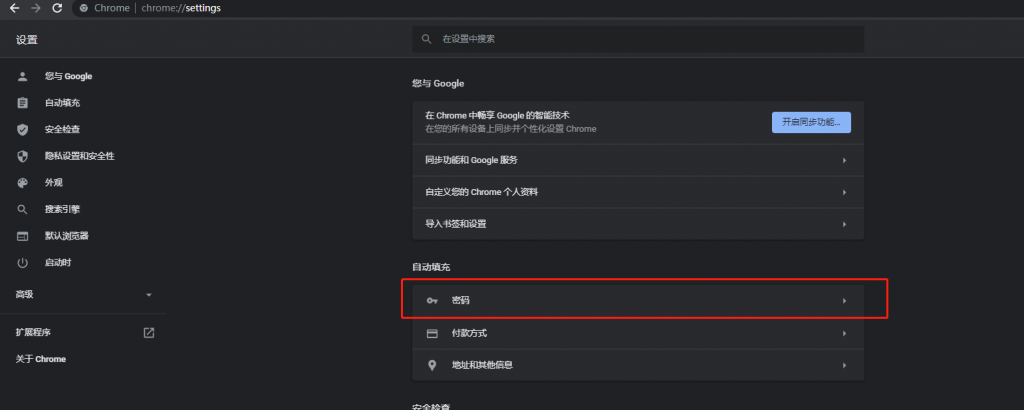Select 搜索引擎 in sidebar menu
Image resolution: width=1024 pixels, height=410 pixels.
pyautogui.click(x=62, y=210)
